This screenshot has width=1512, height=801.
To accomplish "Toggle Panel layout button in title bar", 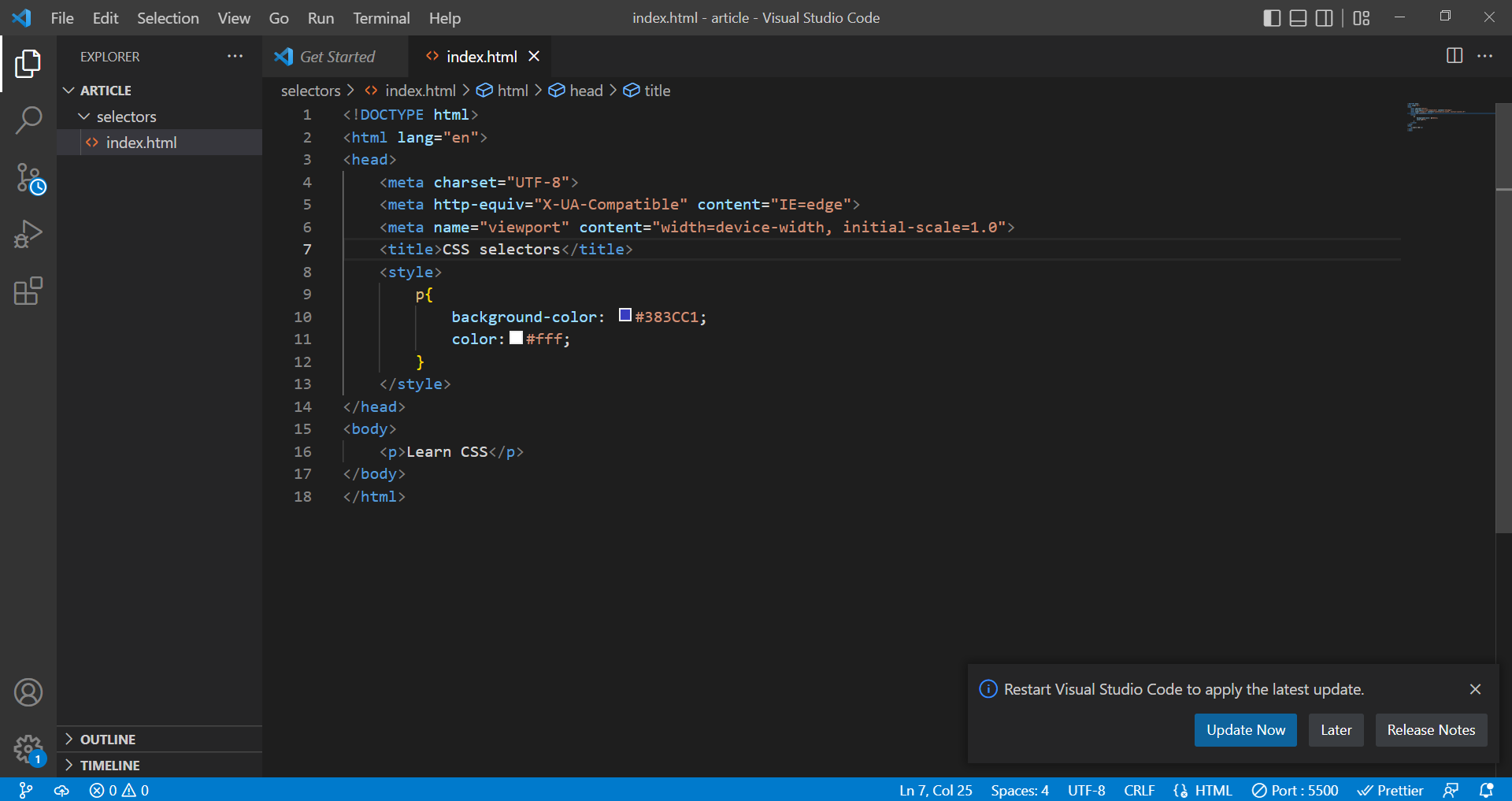I will click(x=1299, y=17).
